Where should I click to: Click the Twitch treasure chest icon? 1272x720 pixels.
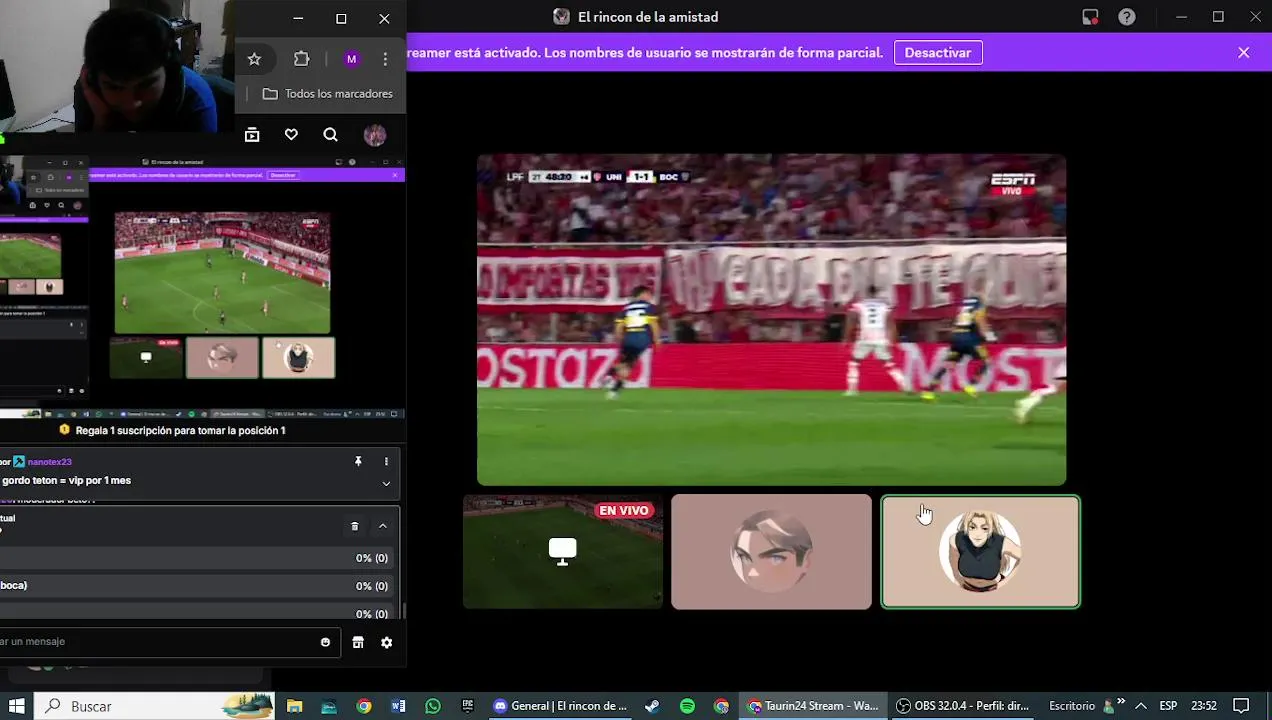pyautogui.click(x=252, y=135)
